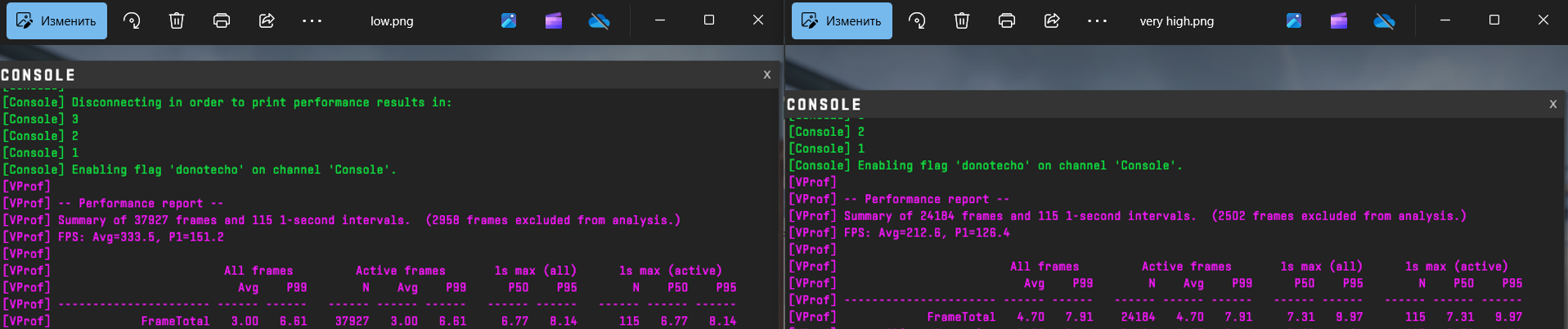Open Clipchamp from very high.png window
This screenshot has width=1568, height=329.
click(1339, 21)
